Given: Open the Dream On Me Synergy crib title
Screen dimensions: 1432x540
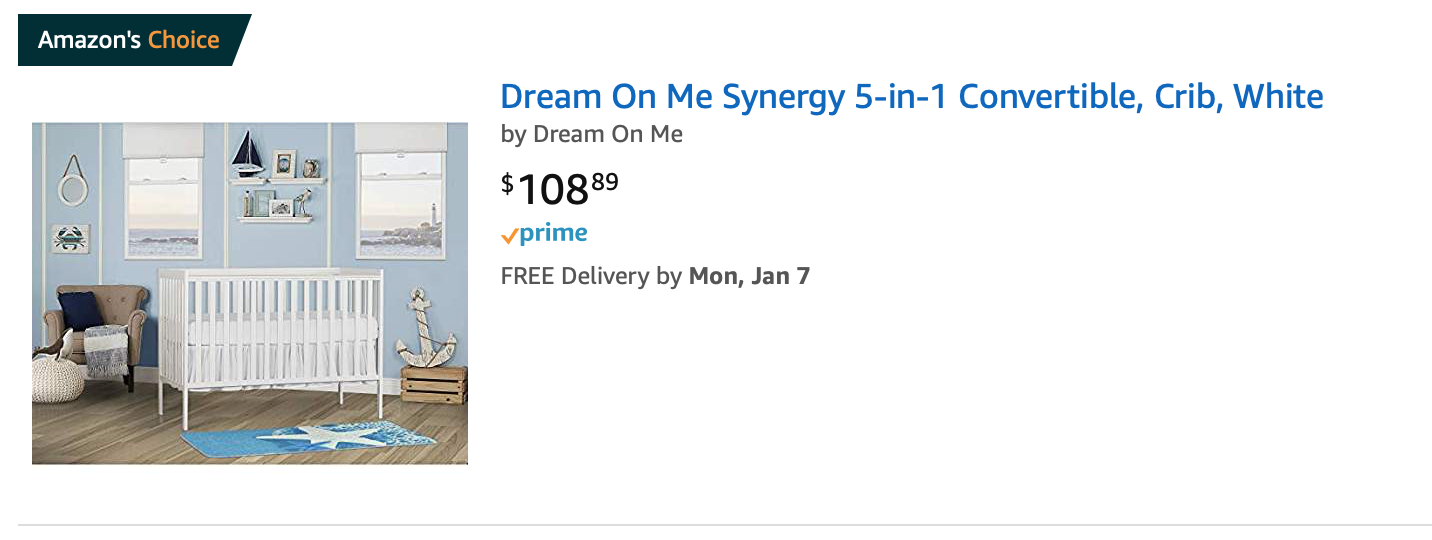Looking at the screenshot, I should pyautogui.click(x=911, y=97).
